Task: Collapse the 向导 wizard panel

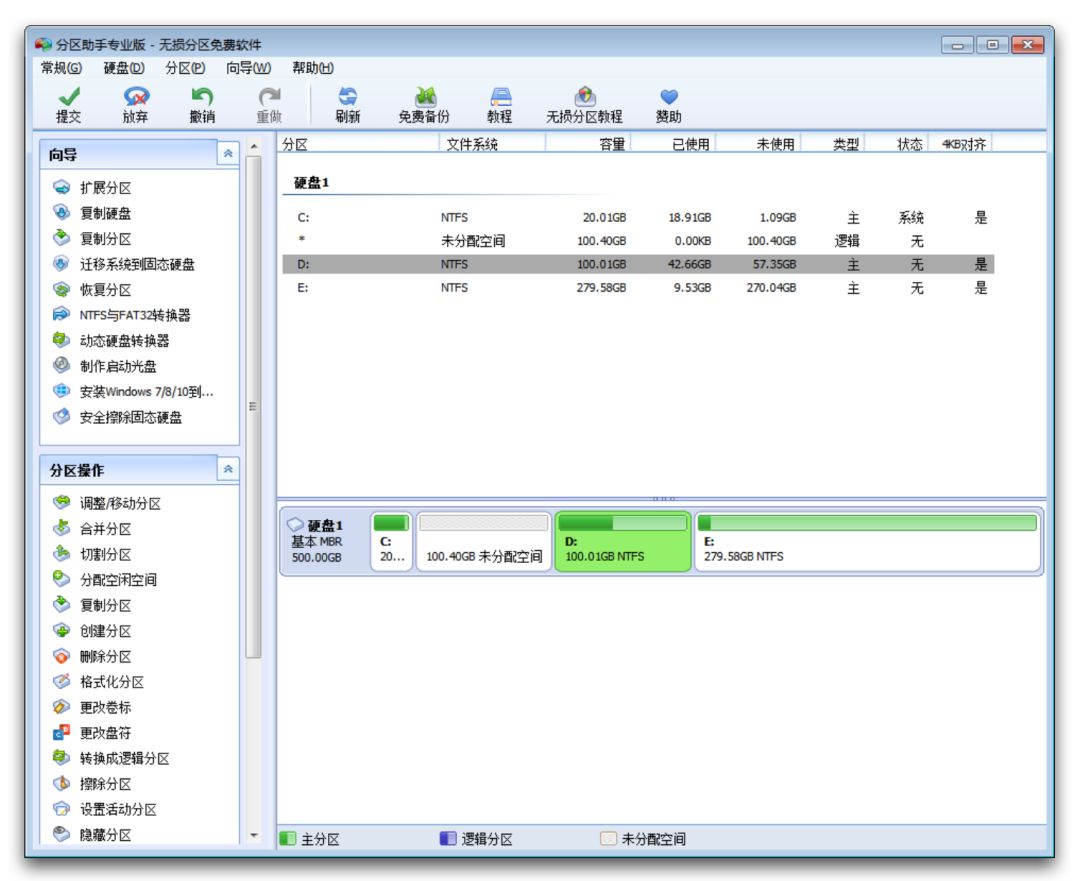Action: click(x=228, y=154)
